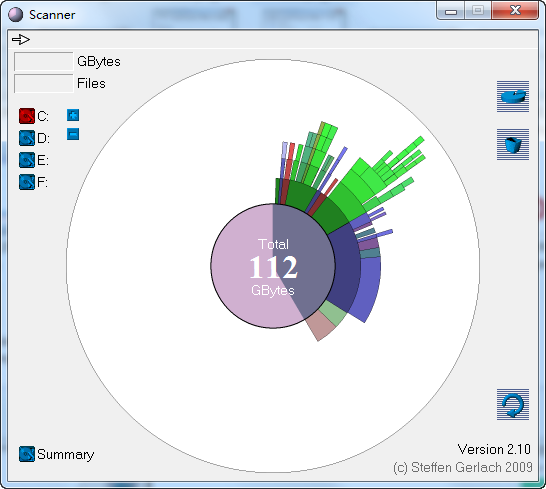This screenshot has width=546, height=489.
Task: Click the Version 2.10 text
Action: tap(494, 449)
